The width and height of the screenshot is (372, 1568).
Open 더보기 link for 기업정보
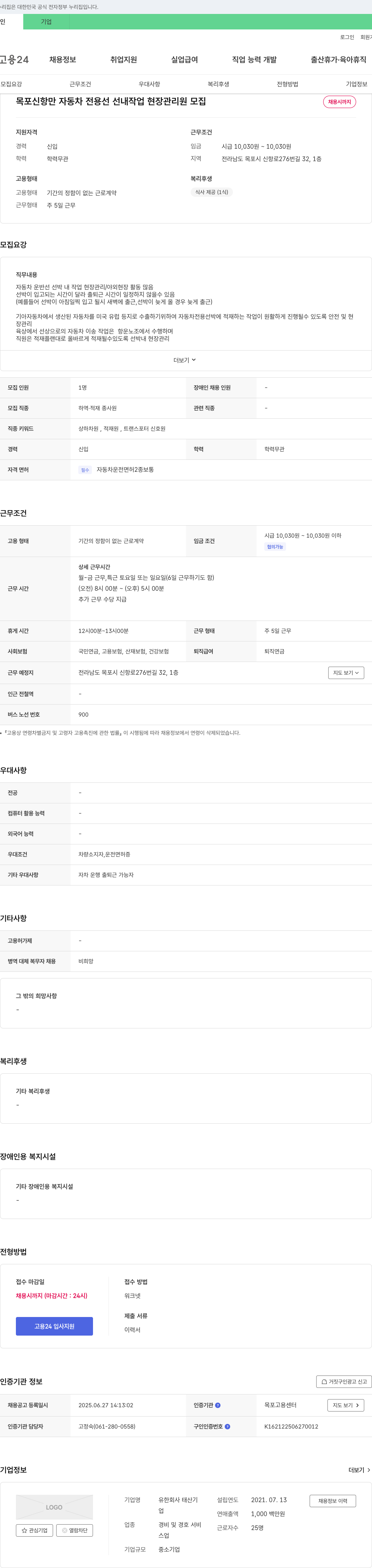pos(359,1470)
